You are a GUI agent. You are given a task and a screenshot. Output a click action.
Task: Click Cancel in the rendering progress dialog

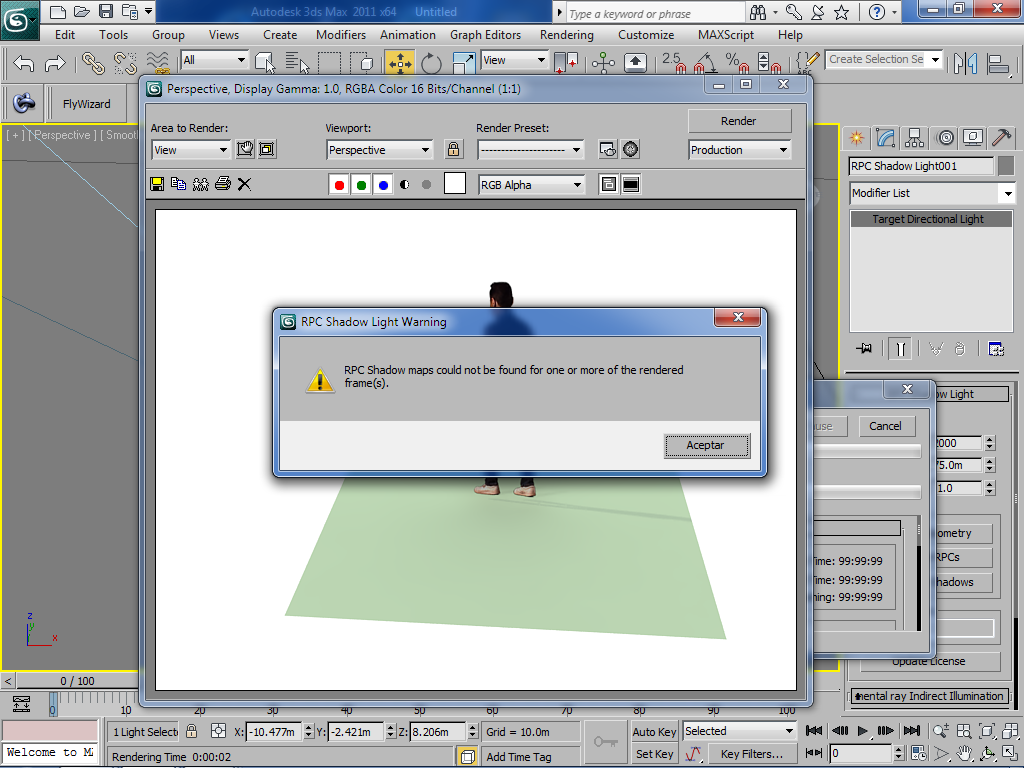886,426
